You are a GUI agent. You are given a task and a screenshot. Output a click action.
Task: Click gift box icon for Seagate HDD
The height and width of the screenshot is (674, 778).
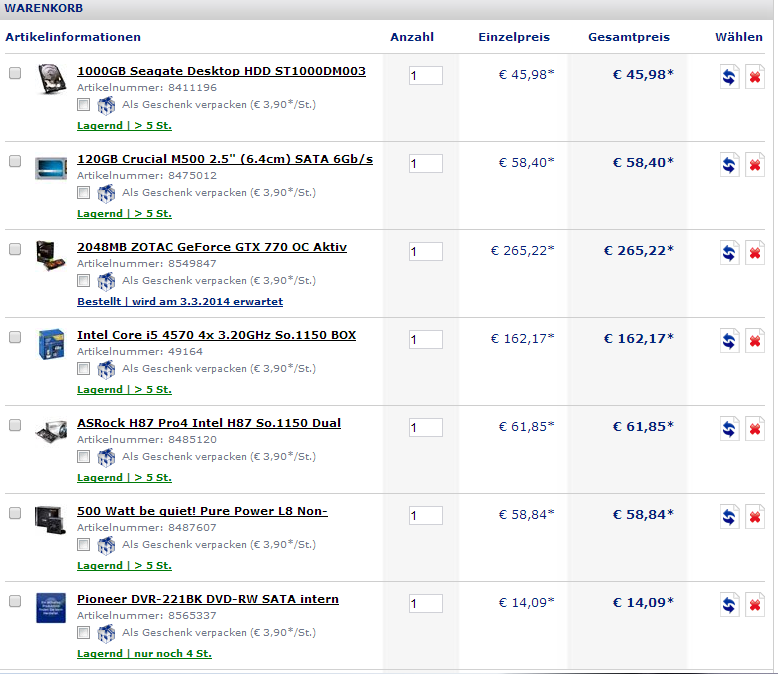coord(106,105)
